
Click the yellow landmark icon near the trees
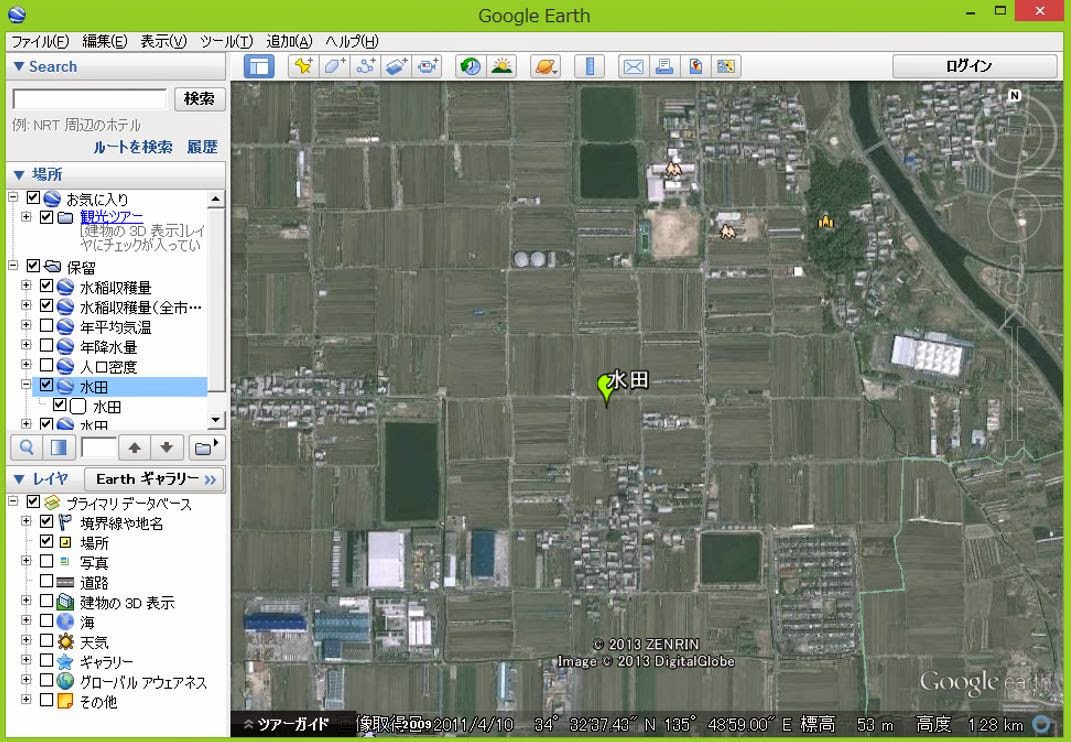coord(826,221)
